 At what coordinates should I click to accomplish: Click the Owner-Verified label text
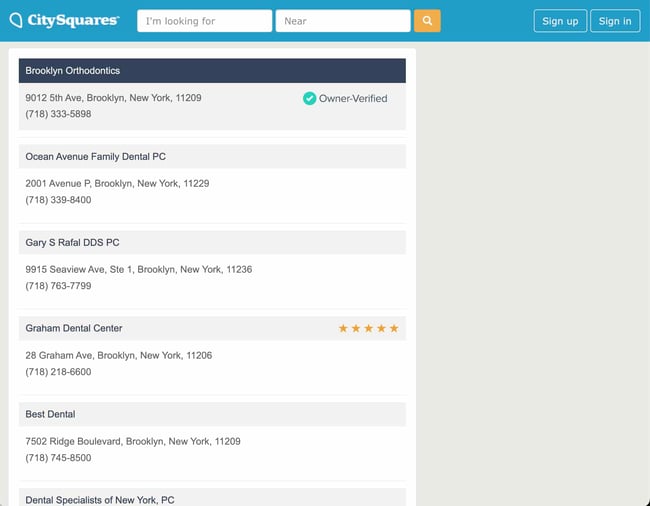coord(352,98)
